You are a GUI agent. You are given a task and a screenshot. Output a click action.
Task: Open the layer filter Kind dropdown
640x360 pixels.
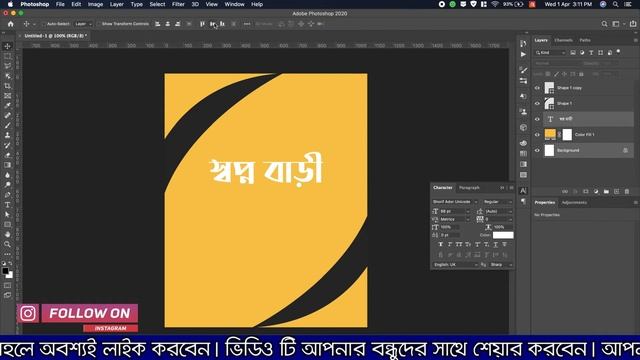551,53
